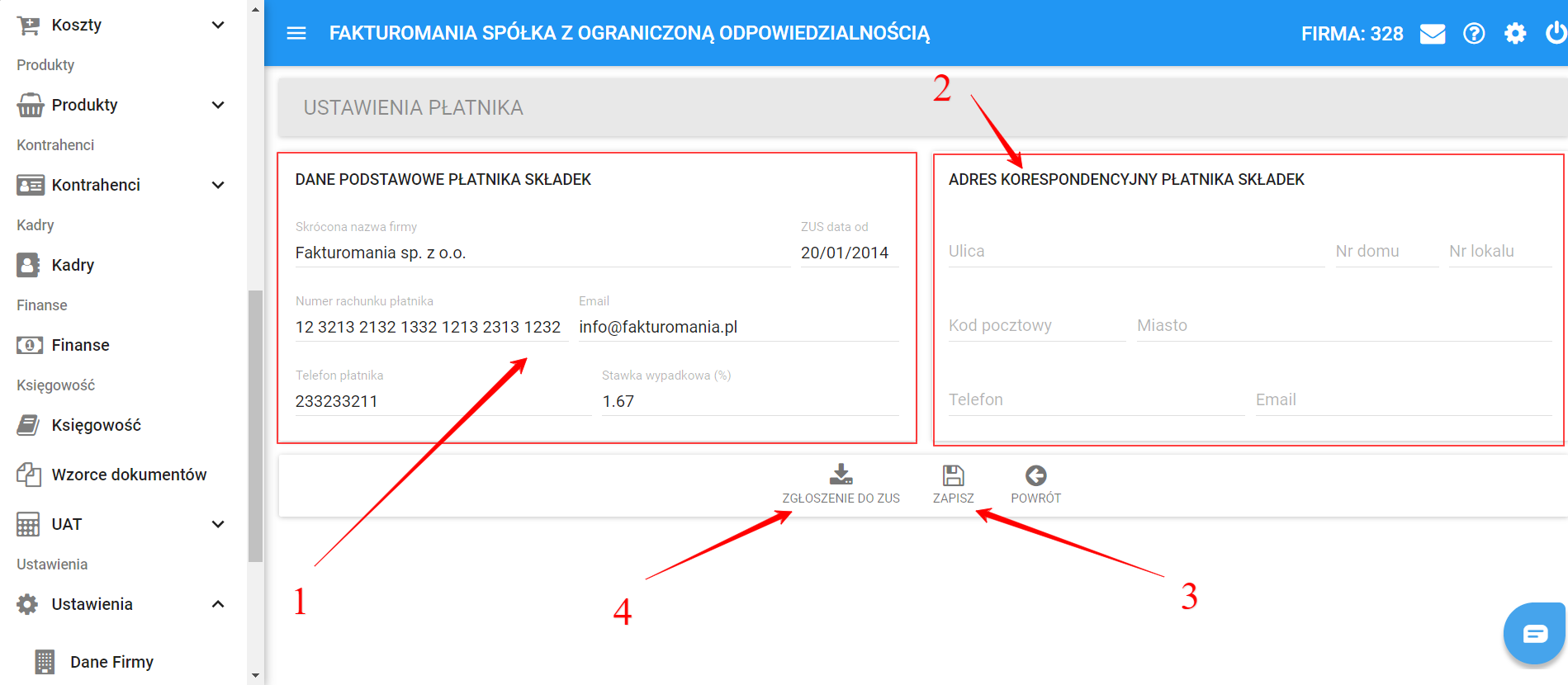Screen dimensions: 1568x685
Task: Click the correspondence Email field
Action: pos(1404,399)
